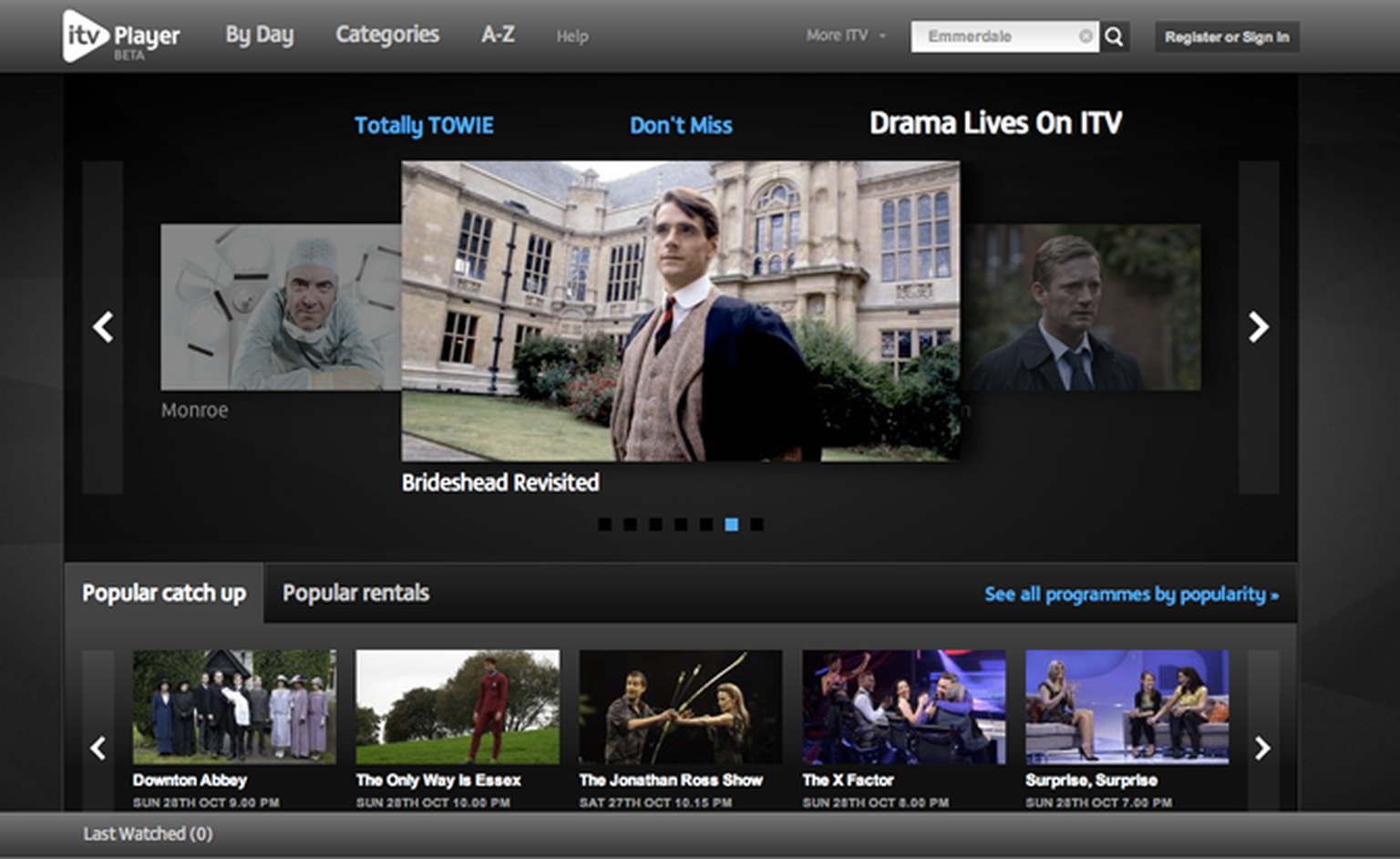Show previous hero carousel slide

coord(103,327)
